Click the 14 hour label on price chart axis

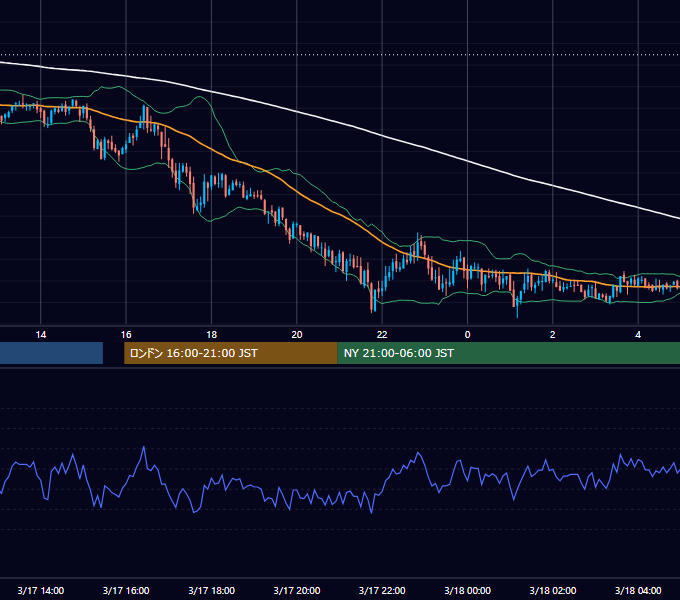pos(41,335)
